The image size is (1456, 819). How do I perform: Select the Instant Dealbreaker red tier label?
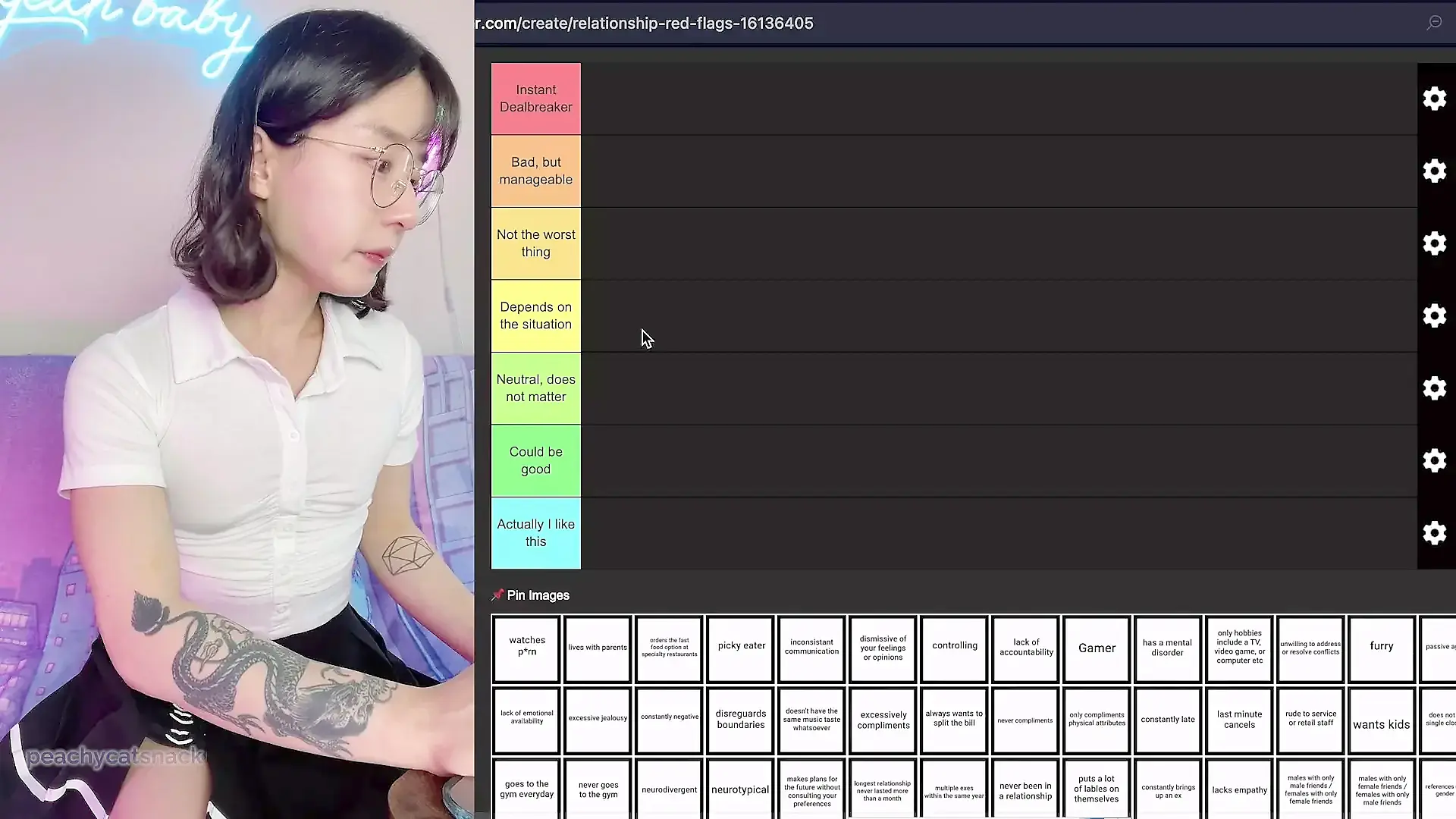535,99
